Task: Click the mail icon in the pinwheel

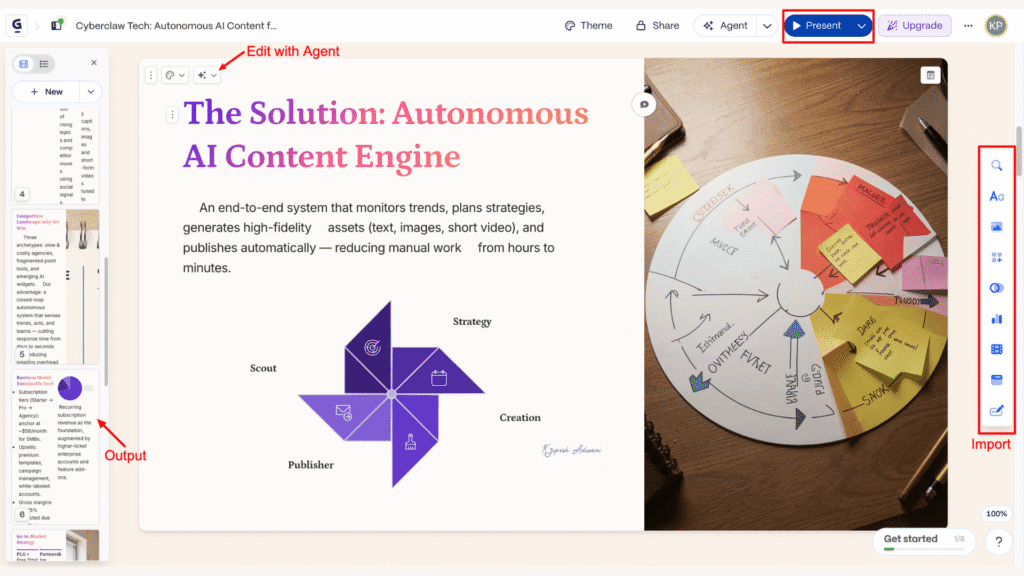Action: pyautogui.click(x=344, y=412)
